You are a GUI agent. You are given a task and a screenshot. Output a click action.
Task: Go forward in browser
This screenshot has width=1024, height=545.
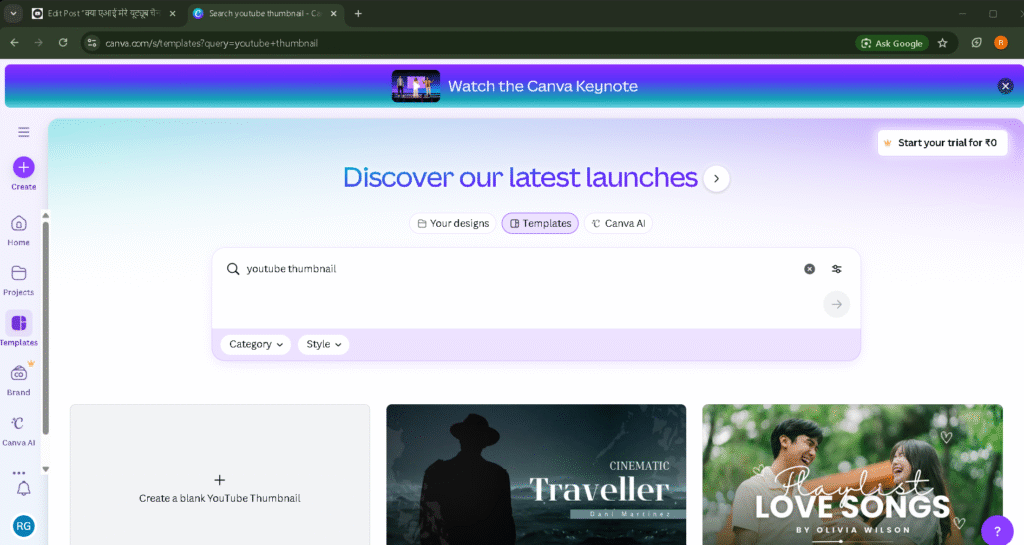[39, 43]
